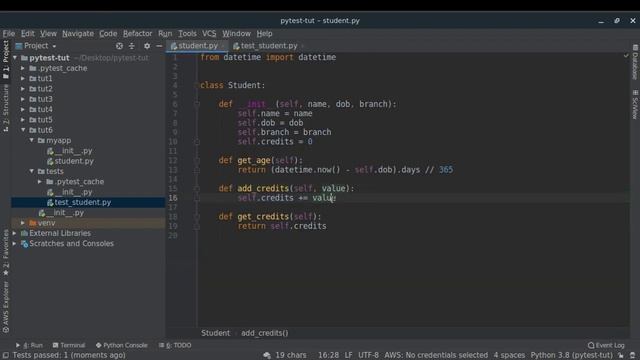Open the SciView tool window on right
Viewport: 640px width, 360px height.
(x=635, y=105)
